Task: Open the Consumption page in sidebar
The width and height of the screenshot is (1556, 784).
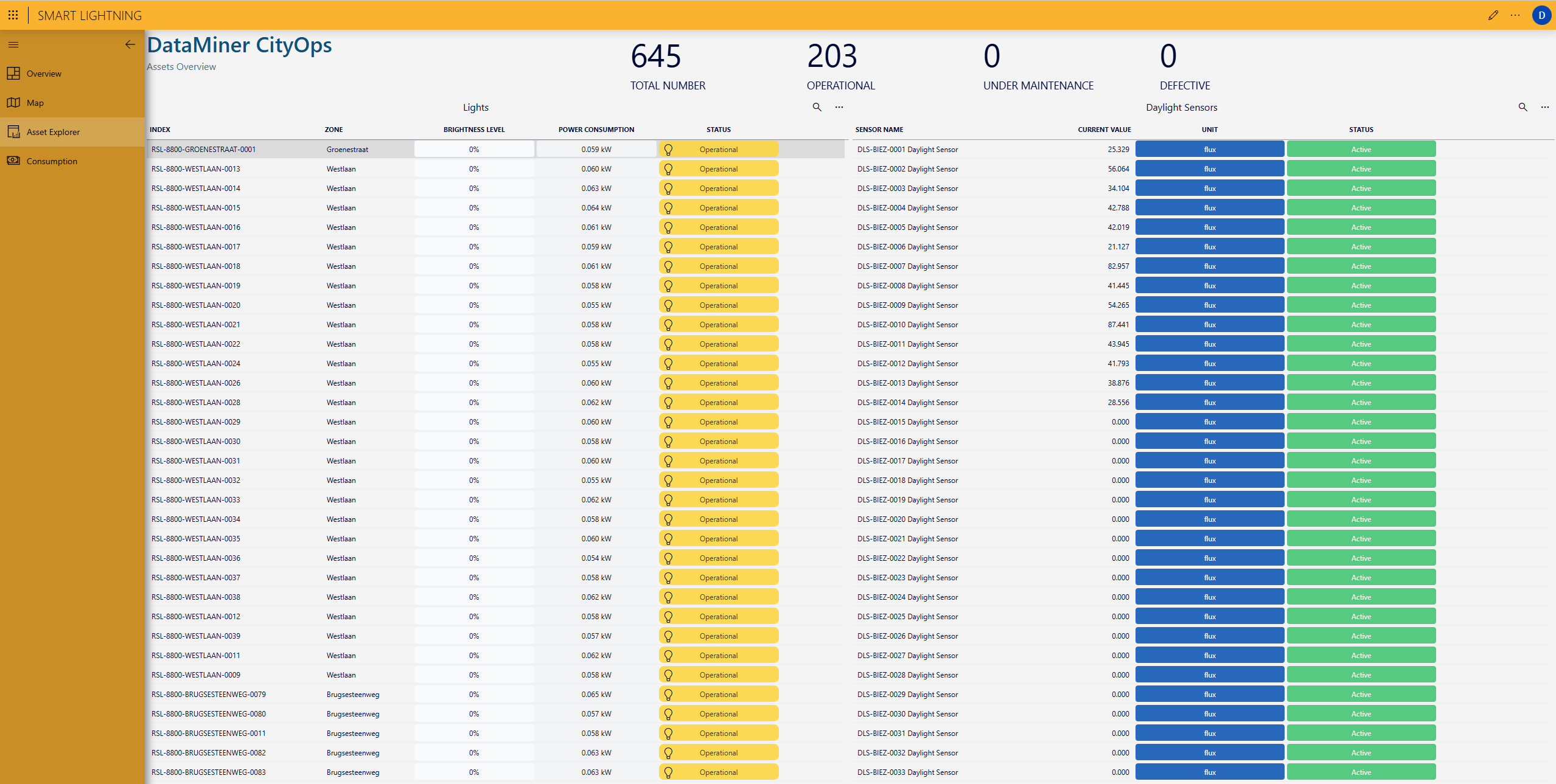Action: (52, 161)
